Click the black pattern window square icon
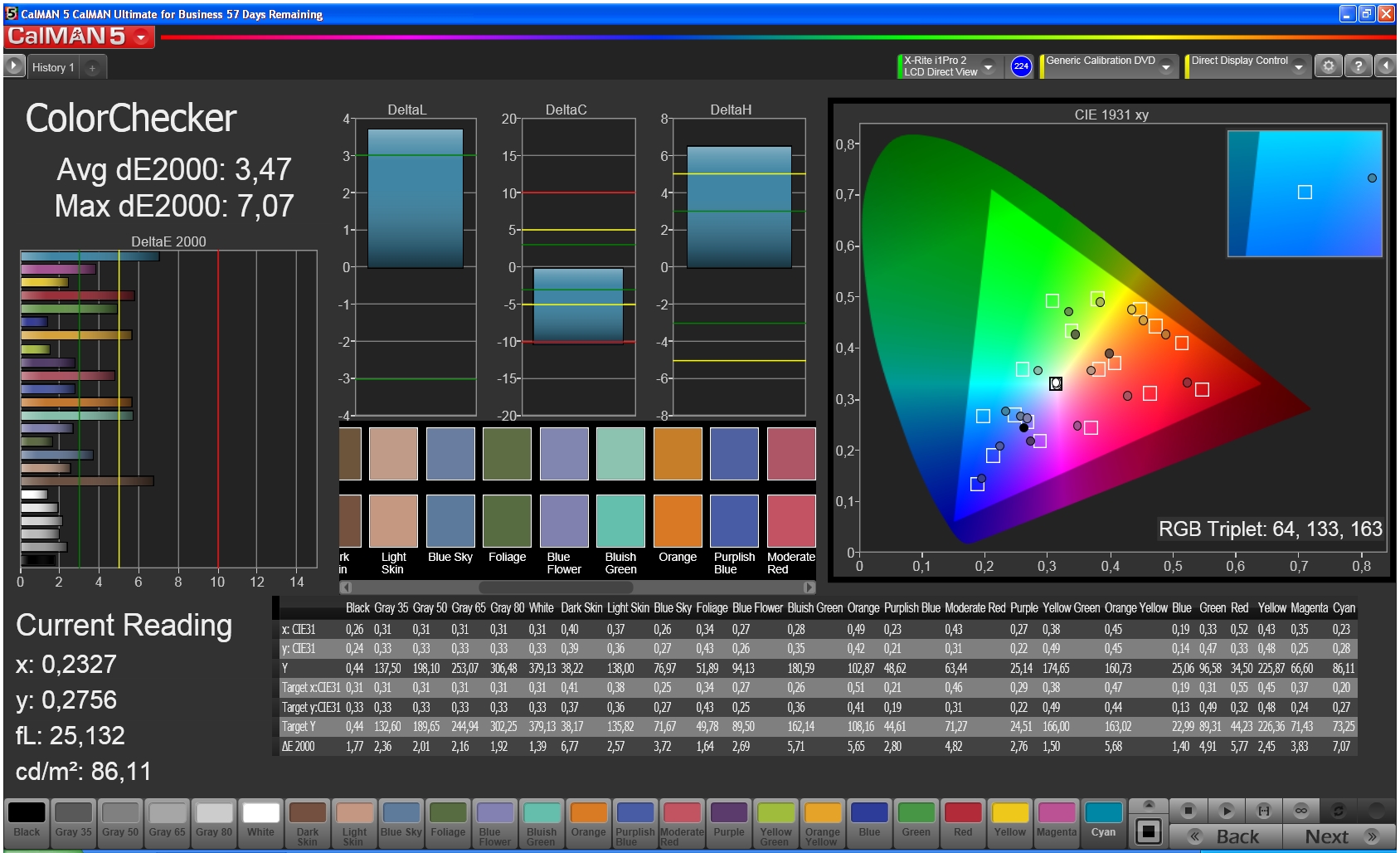The image size is (1400, 853). (1149, 831)
